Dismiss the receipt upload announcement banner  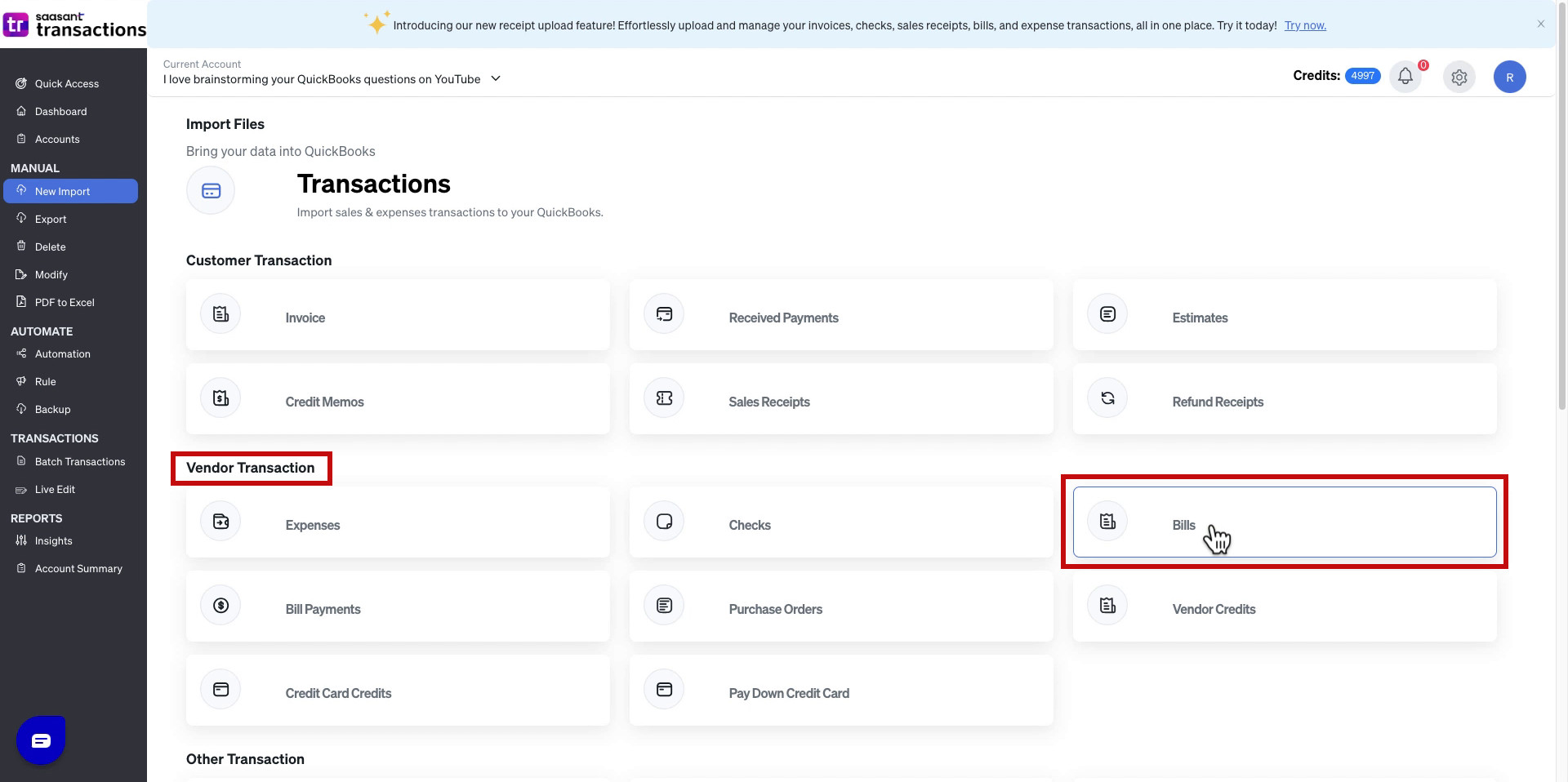1540,24
